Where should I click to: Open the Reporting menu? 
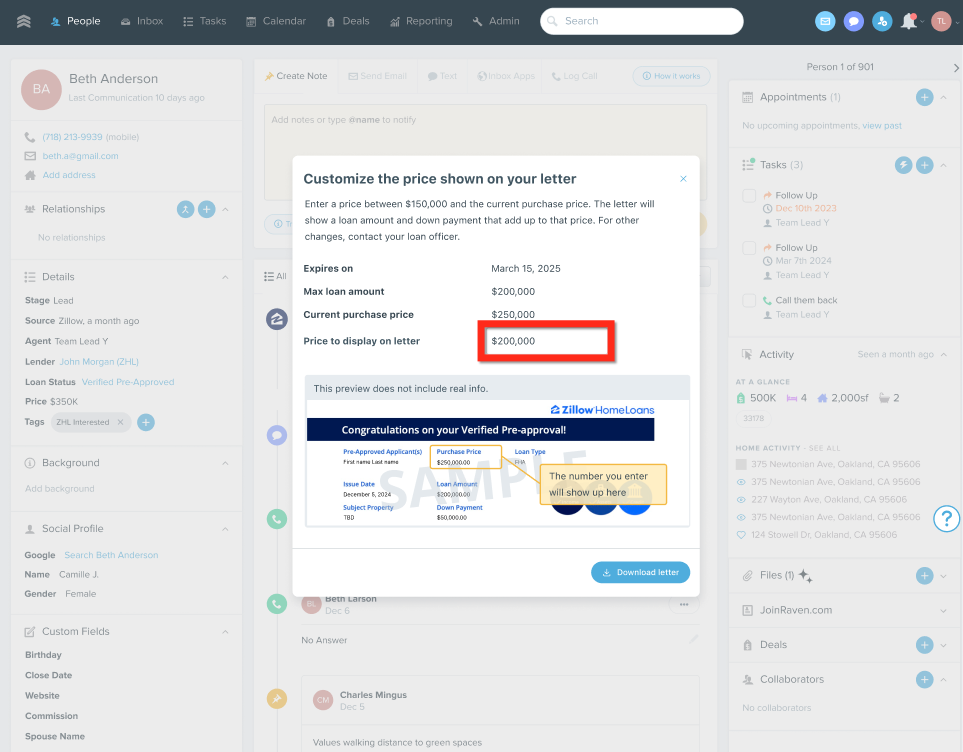click(421, 21)
